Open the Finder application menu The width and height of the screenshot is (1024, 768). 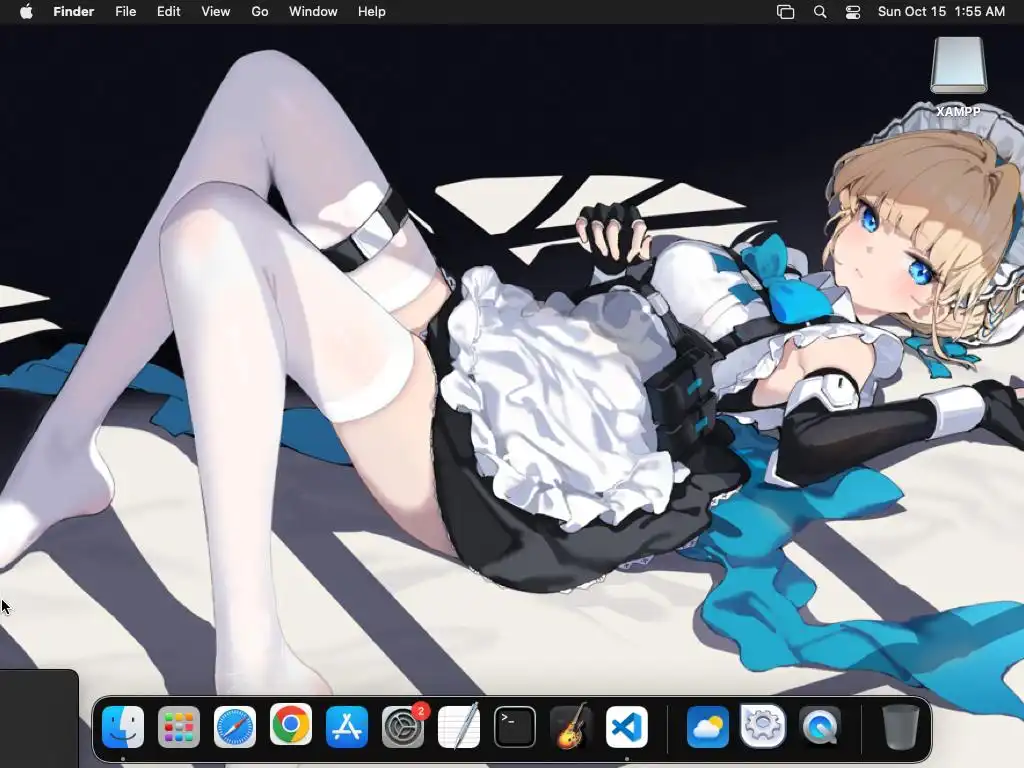coord(74,12)
